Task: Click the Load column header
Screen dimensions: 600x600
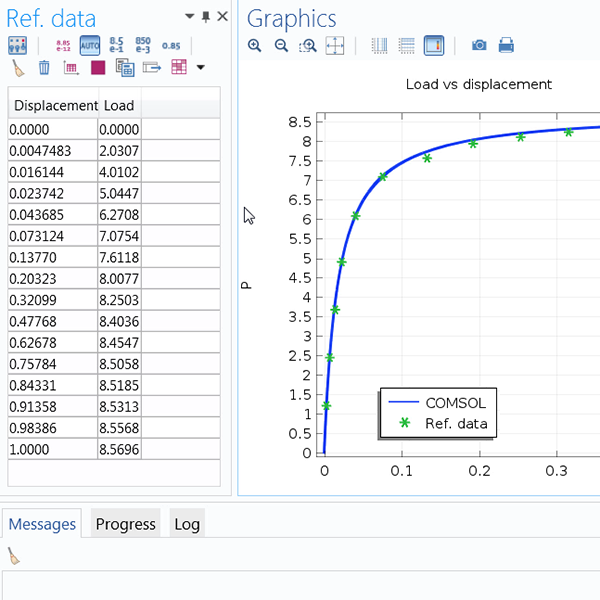Action: pos(118,105)
